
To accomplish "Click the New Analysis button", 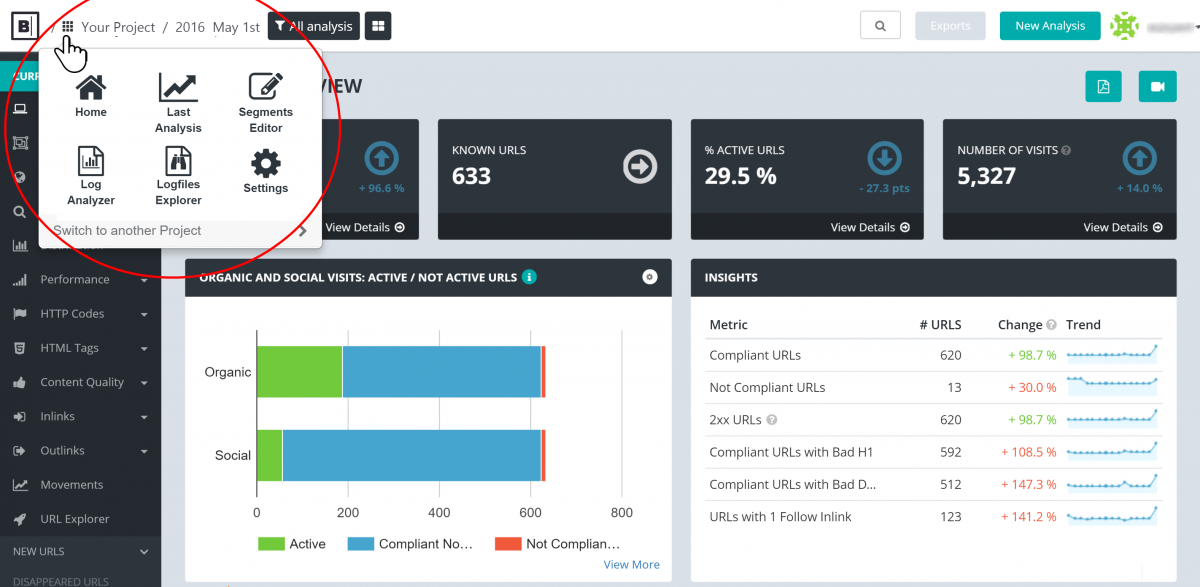I will (x=1049, y=26).
